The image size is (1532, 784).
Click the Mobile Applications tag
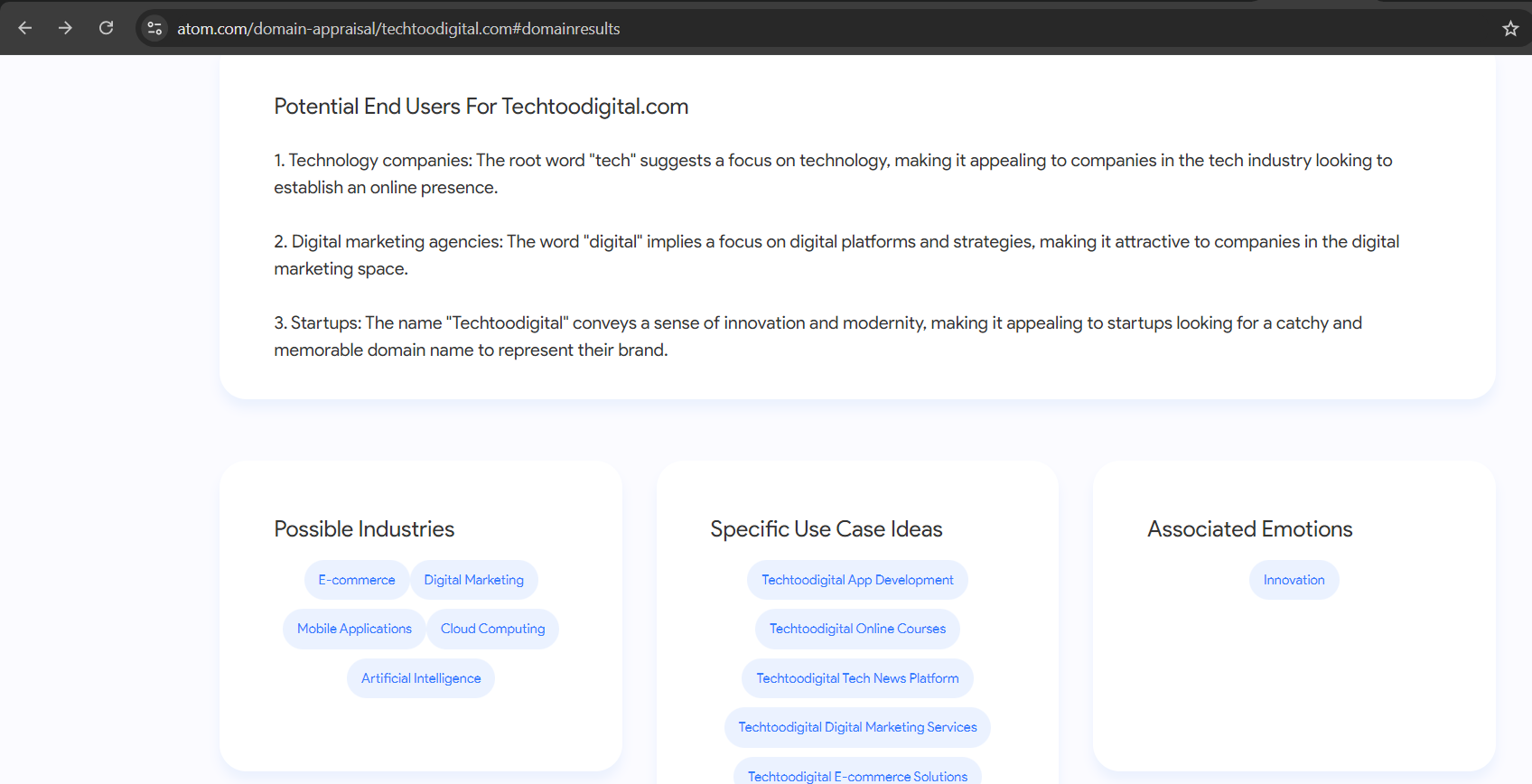pyautogui.click(x=354, y=629)
